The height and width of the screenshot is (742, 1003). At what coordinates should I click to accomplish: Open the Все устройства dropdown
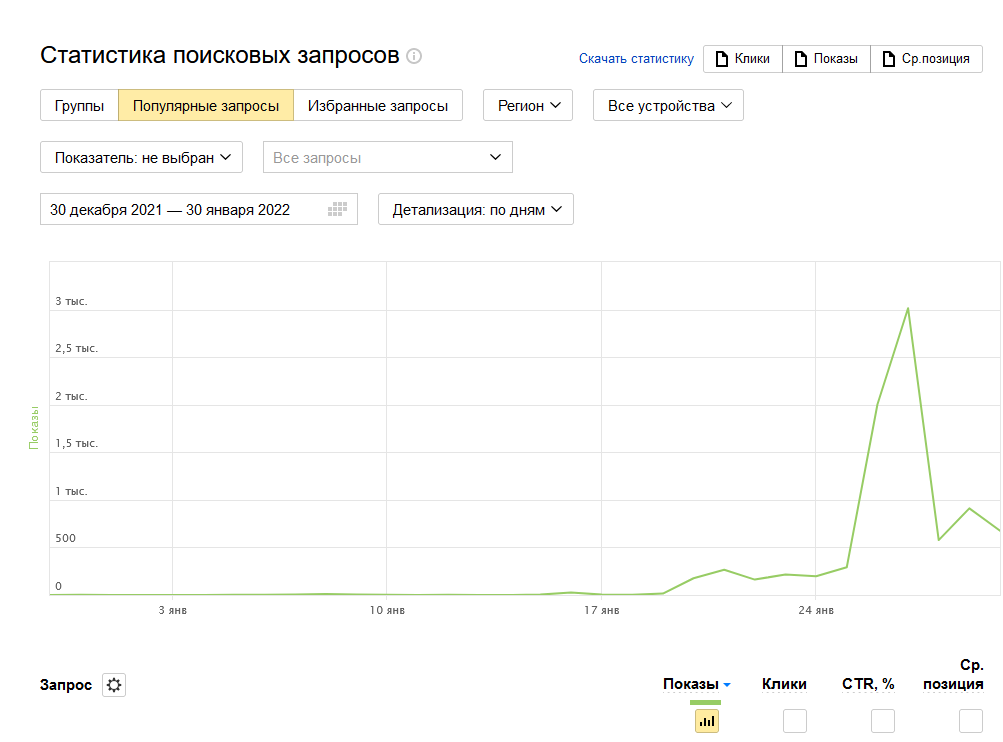[668, 106]
